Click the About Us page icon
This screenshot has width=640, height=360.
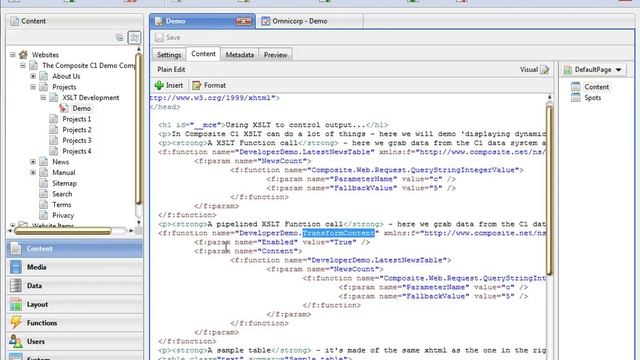(44, 76)
